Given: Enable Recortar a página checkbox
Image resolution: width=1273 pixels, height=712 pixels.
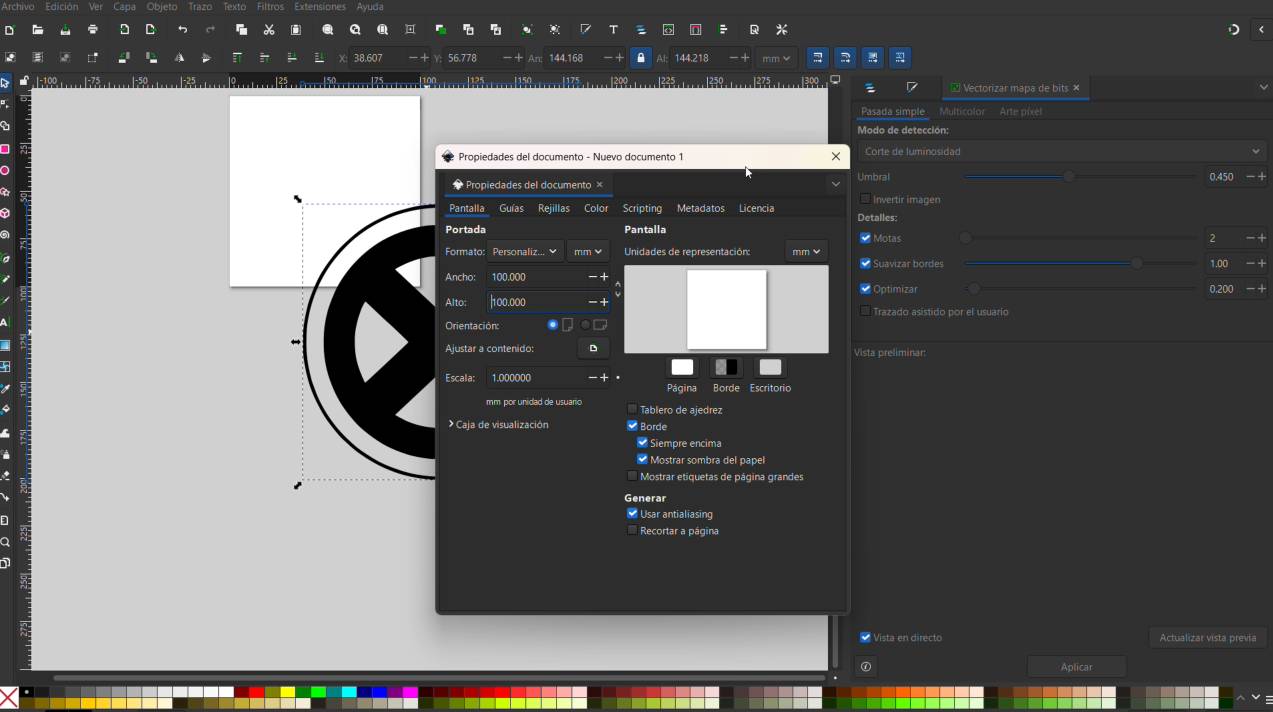Looking at the screenshot, I should [632, 530].
